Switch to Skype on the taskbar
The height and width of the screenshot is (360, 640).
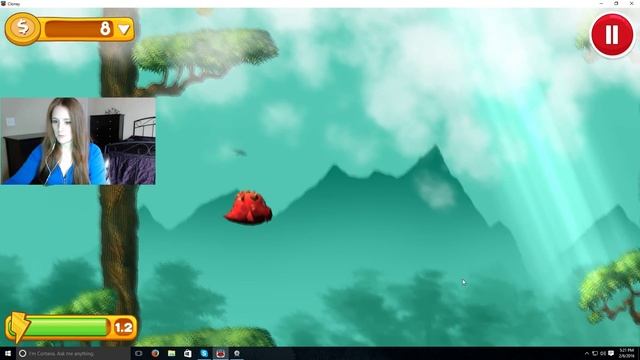[204, 353]
